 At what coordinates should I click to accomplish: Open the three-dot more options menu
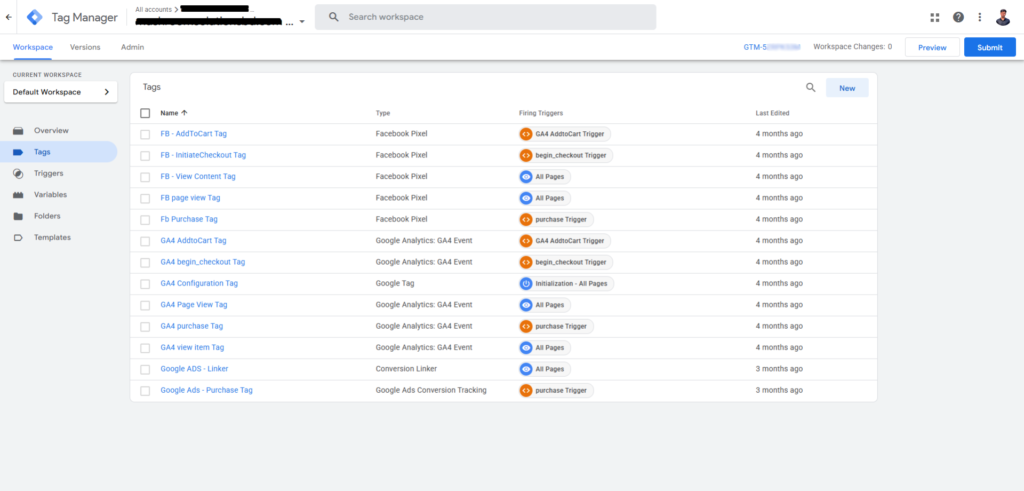[x=980, y=17]
